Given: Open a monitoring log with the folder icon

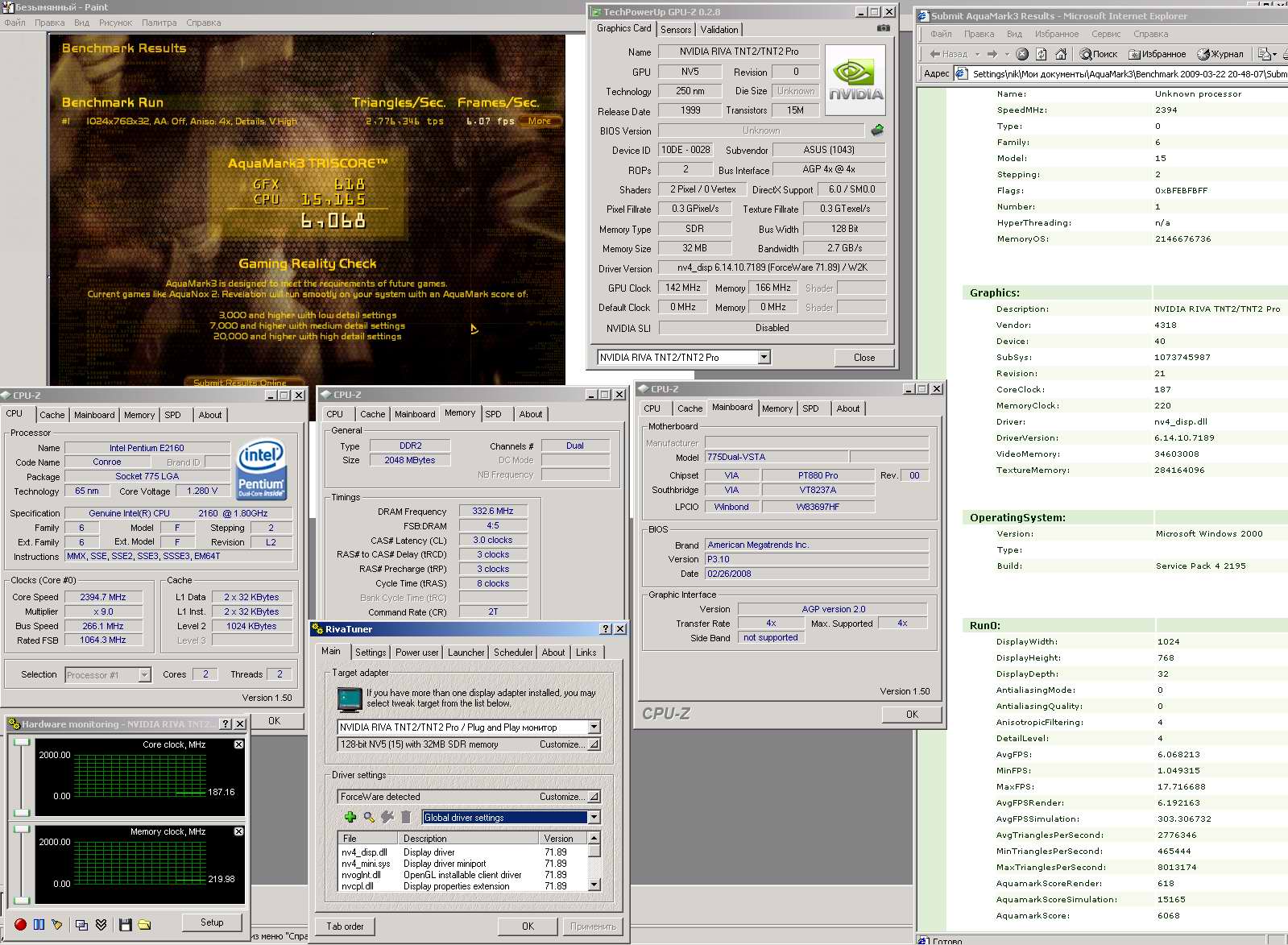Looking at the screenshot, I should 144,924.
